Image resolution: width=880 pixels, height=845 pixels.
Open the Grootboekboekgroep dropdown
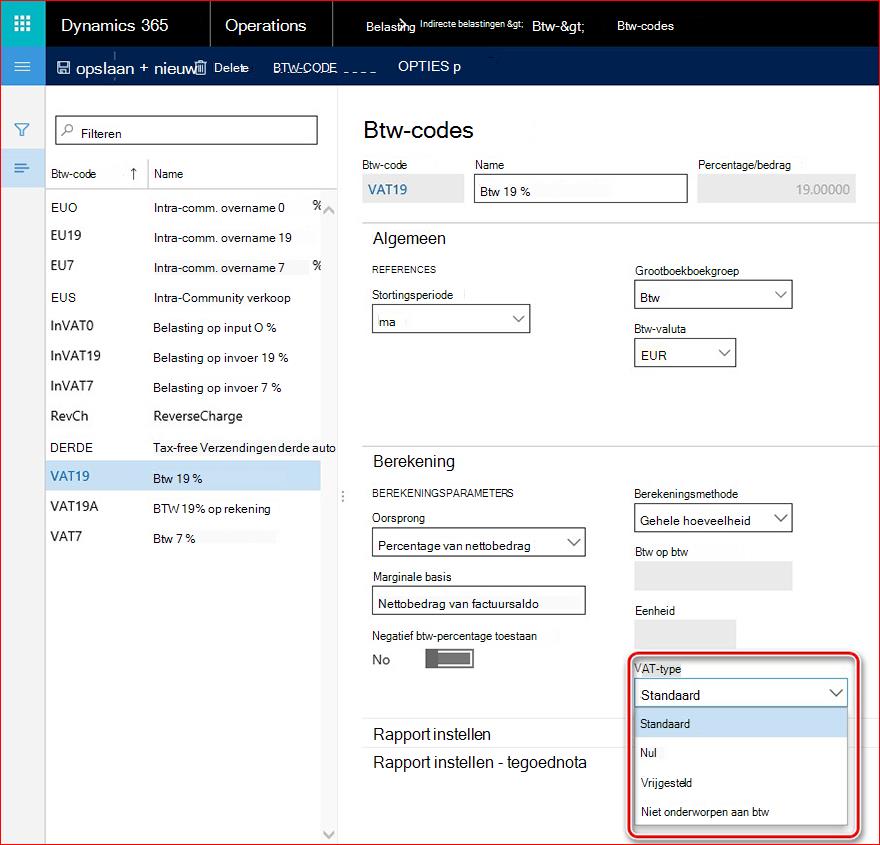point(713,295)
